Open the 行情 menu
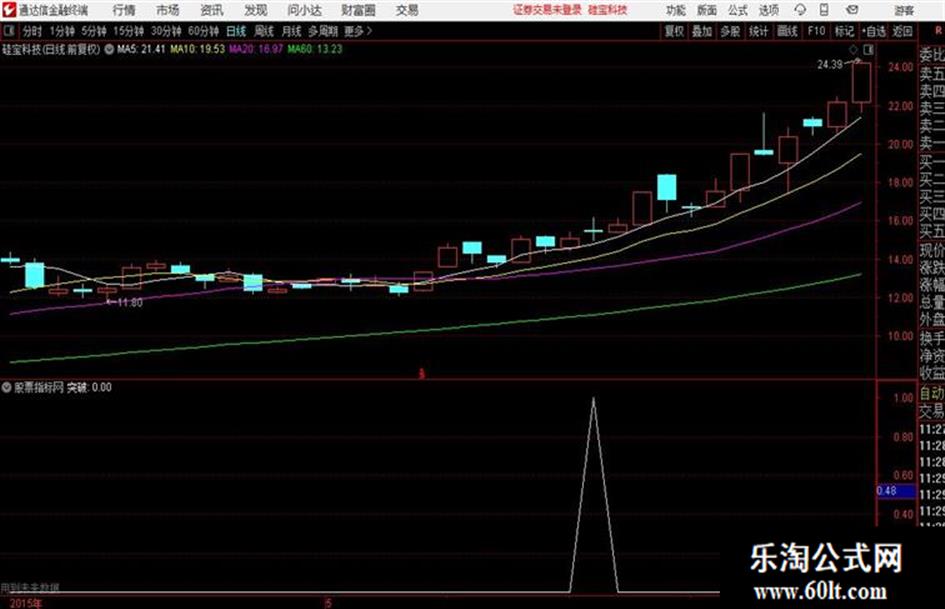The width and height of the screenshot is (945, 609). coord(124,10)
